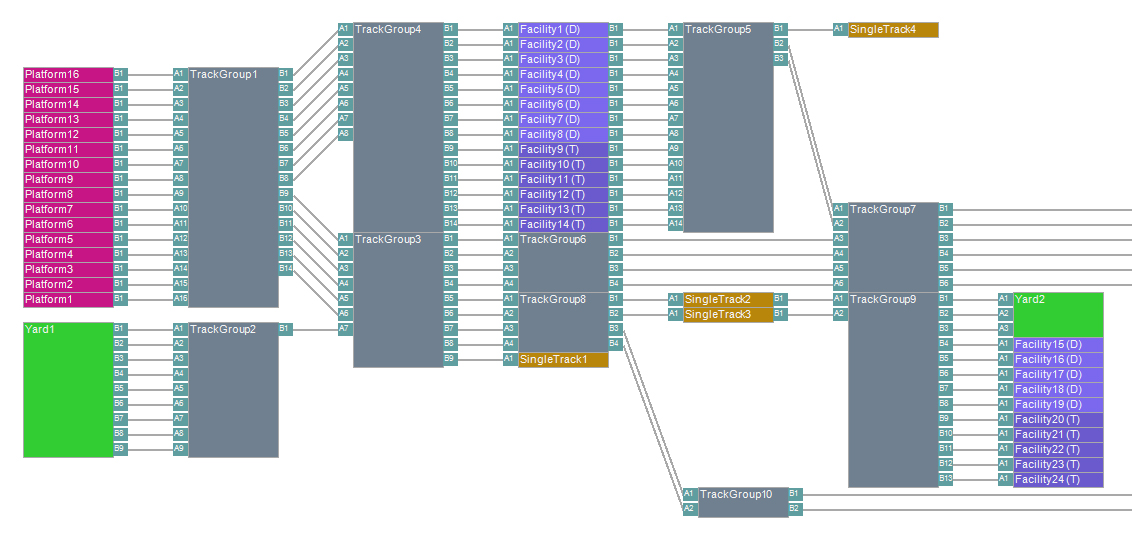This screenshot has width=1132, height=541.
Task: Click the A10 port of TrackGroup1
Action: (180, 209)
